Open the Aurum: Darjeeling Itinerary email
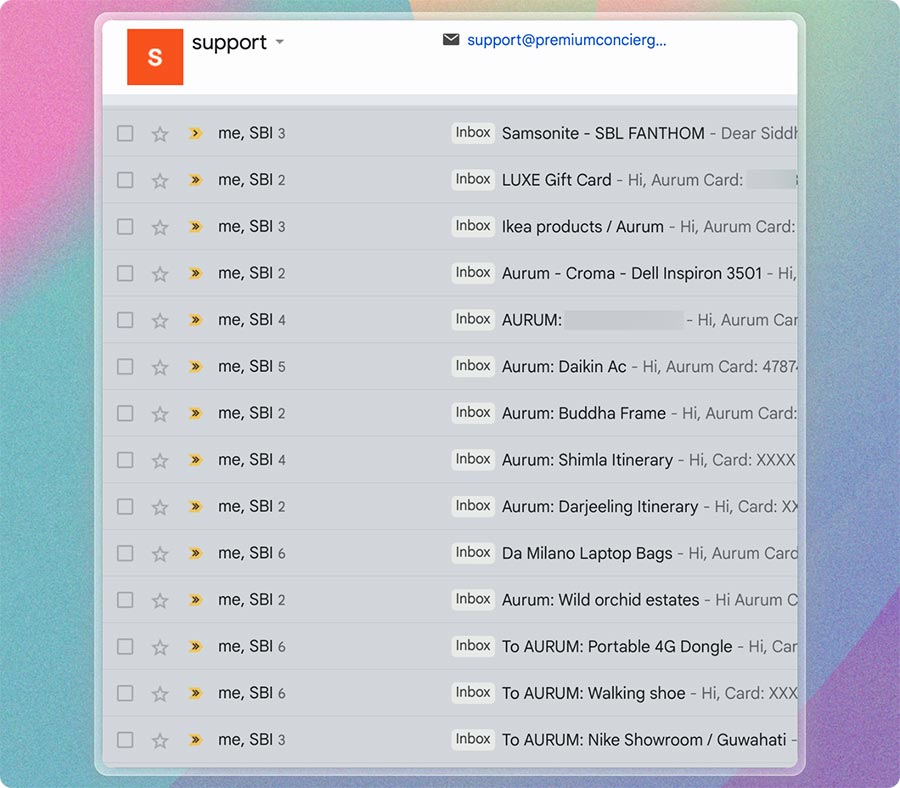The width and height of the screenshot is (900, 788). [600, 507]
